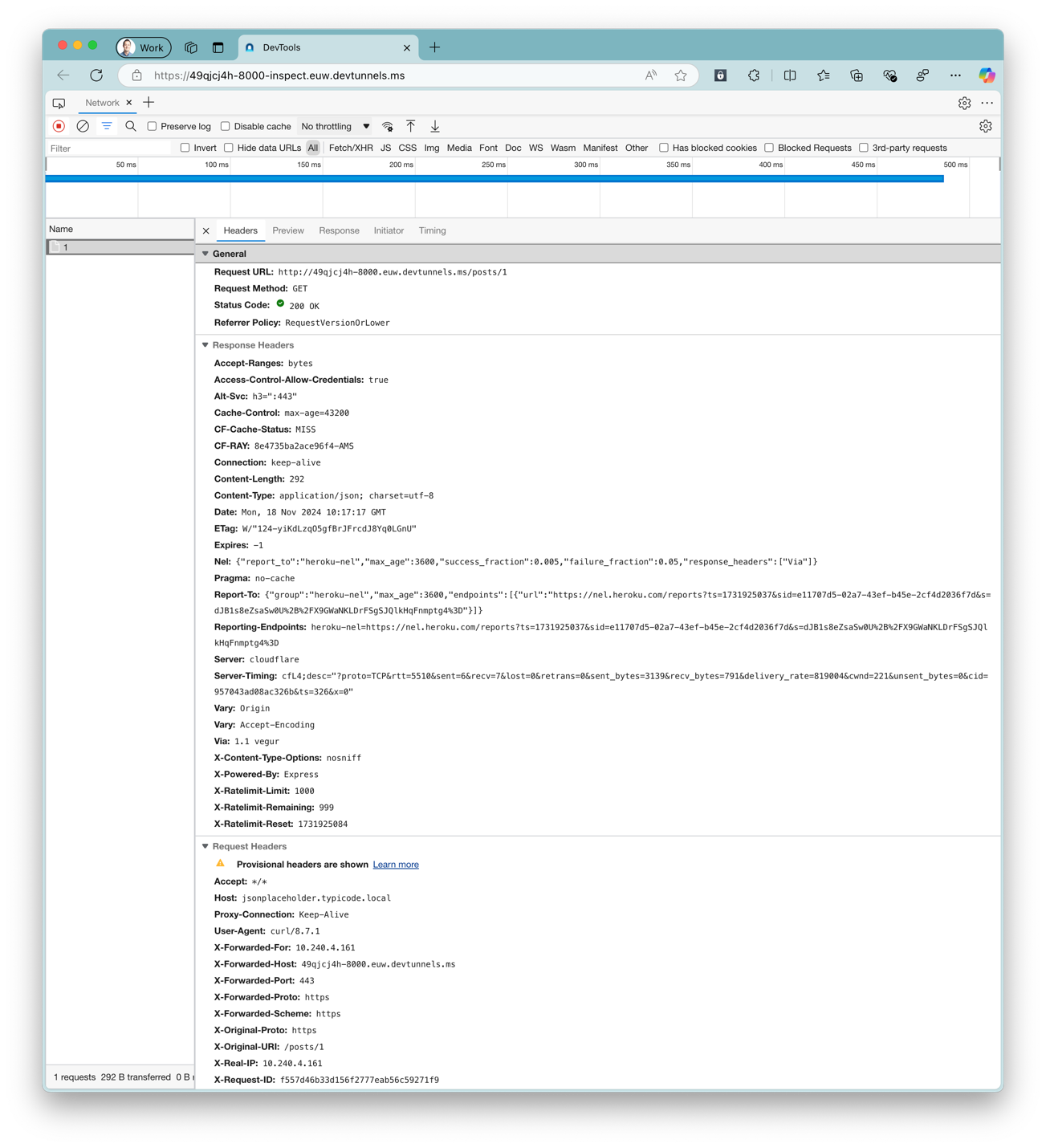Collapse the Request Headers section

206,846
